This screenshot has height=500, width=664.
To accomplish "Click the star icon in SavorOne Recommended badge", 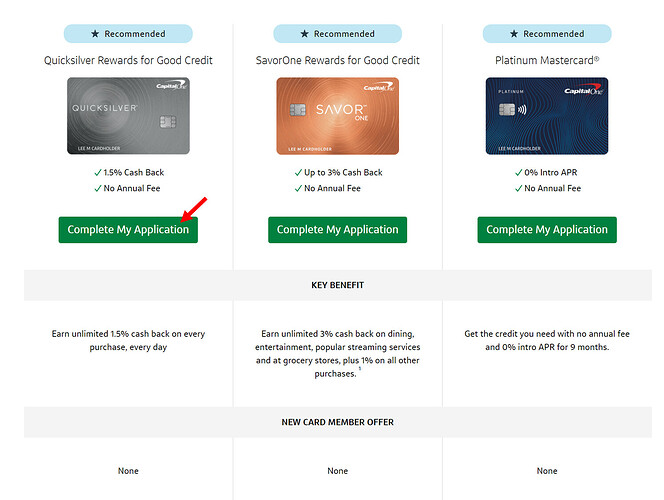I will coord(304,34).
